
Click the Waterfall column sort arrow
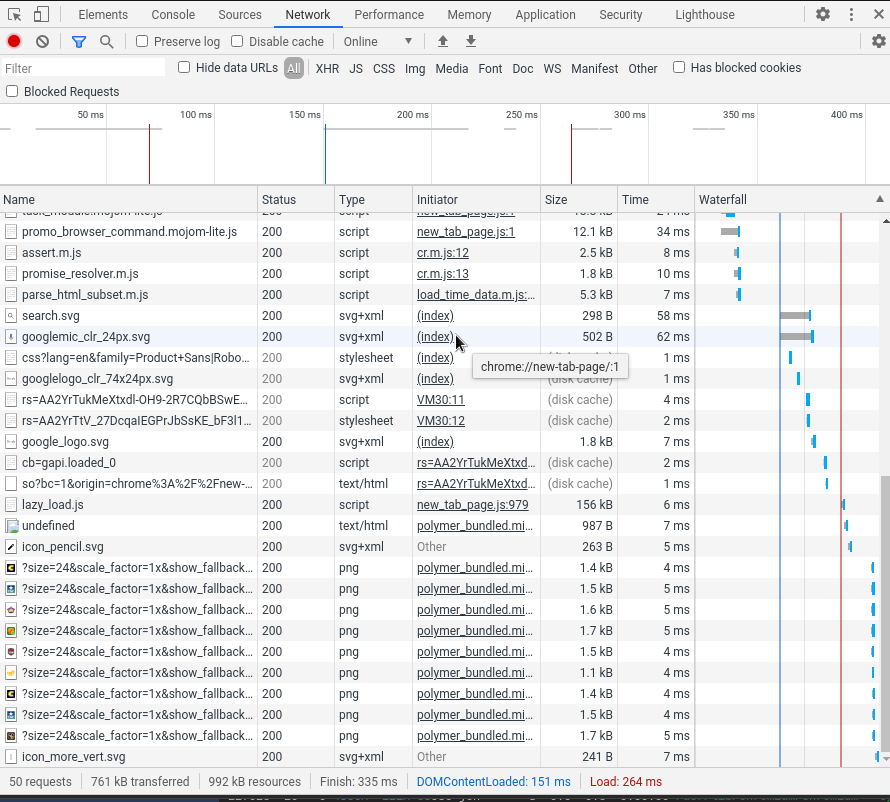pyautogui.click(x=879, y=200)
